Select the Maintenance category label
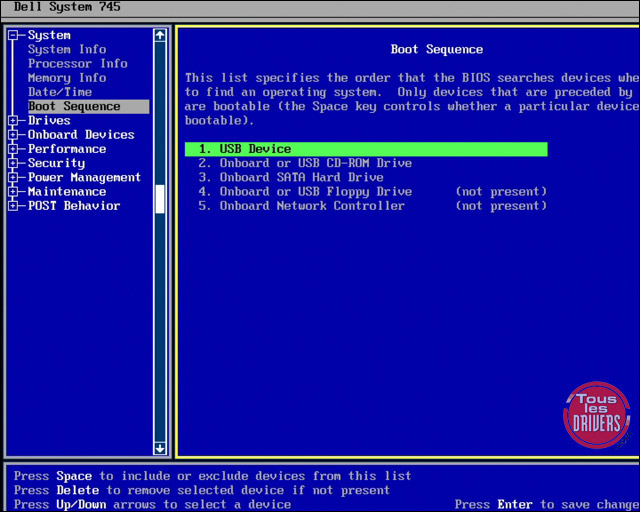Image resolution: width=640 pixels, height=512 pixels. tap(67, 191)
